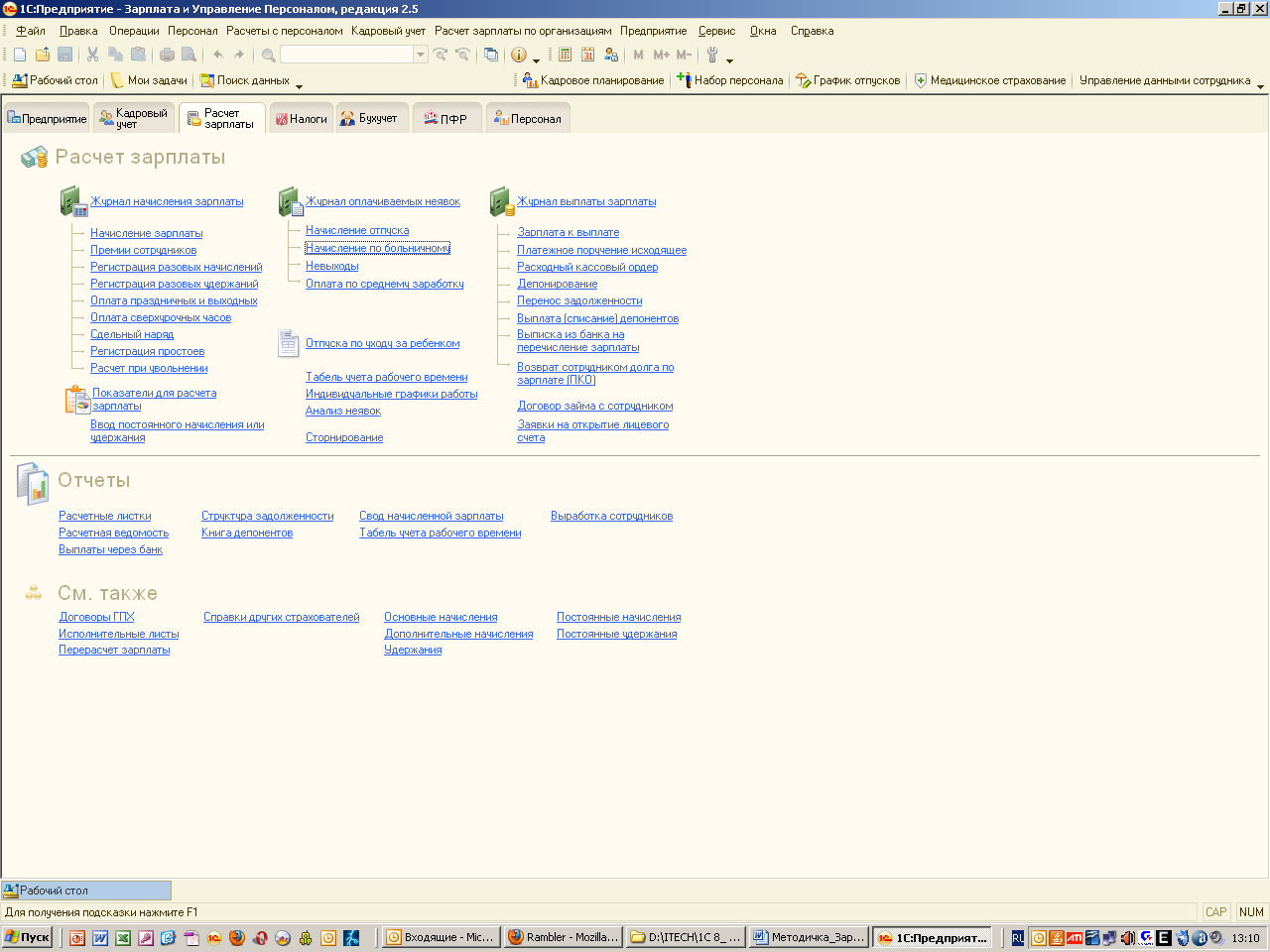
Task: Click the Рабочий стол window tab at bottom
Action: point(86,891)
